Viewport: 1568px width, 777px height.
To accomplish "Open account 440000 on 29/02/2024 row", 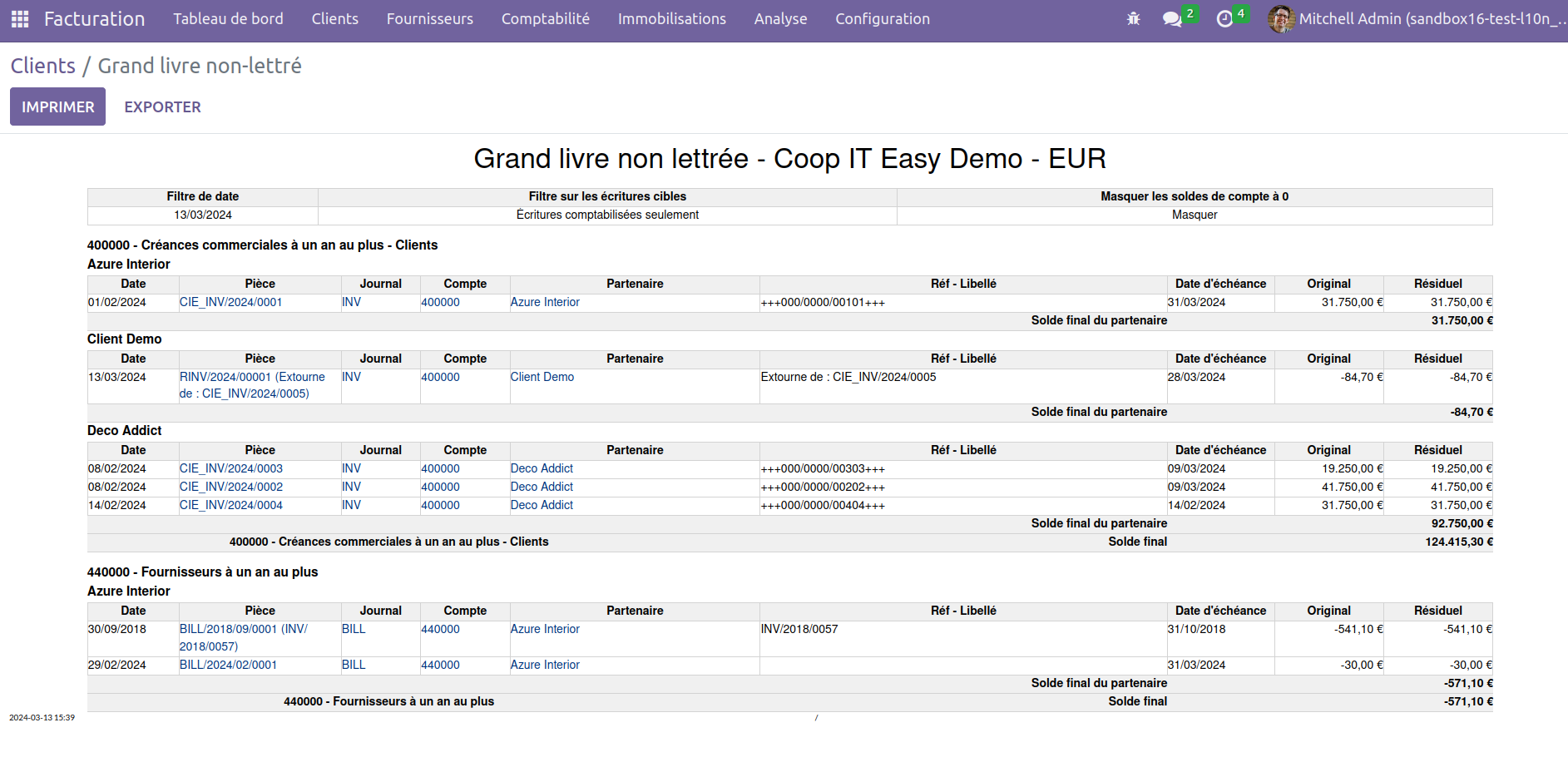I will point(440,665).
